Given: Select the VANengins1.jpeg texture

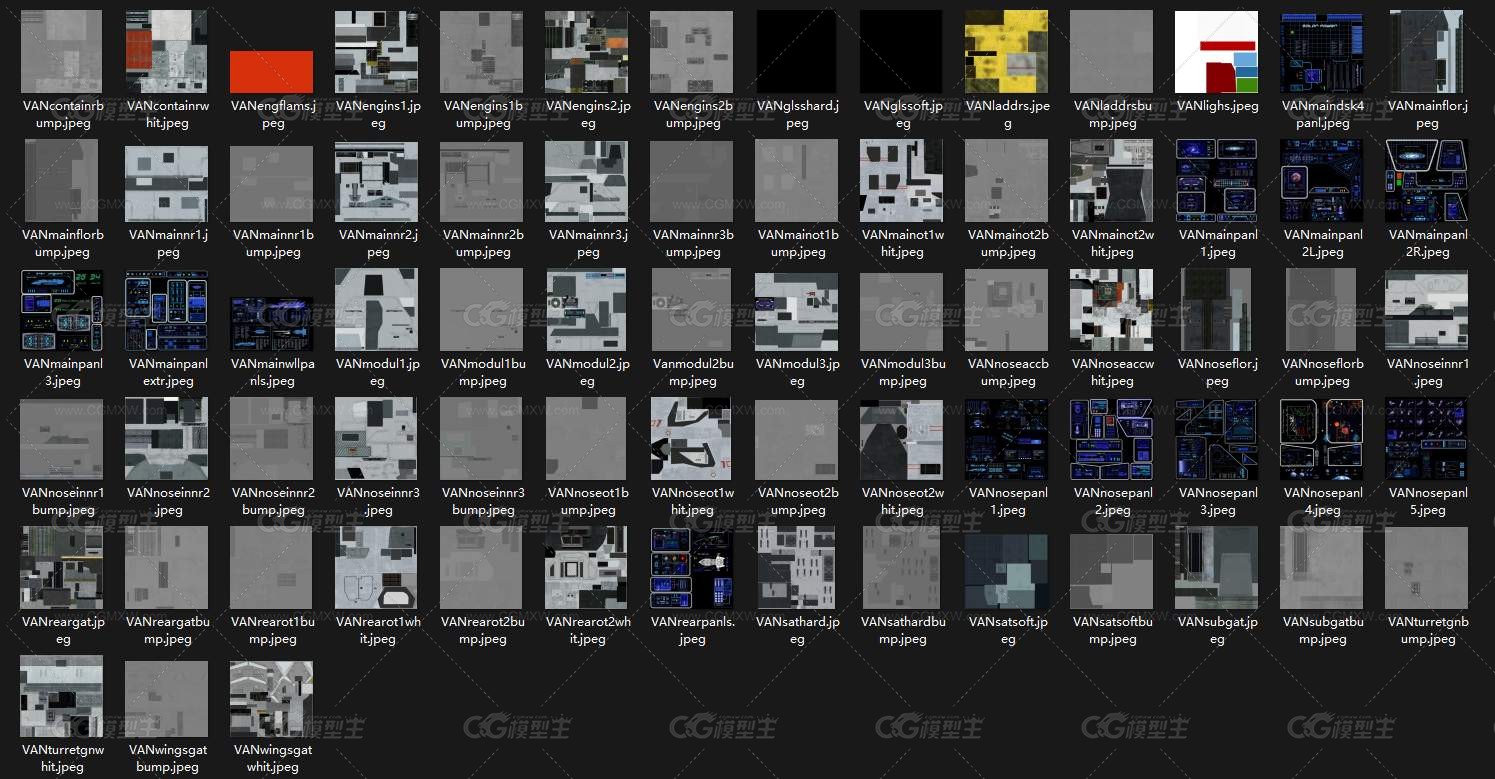Looking at the screenshot, I should click(377, 52).
